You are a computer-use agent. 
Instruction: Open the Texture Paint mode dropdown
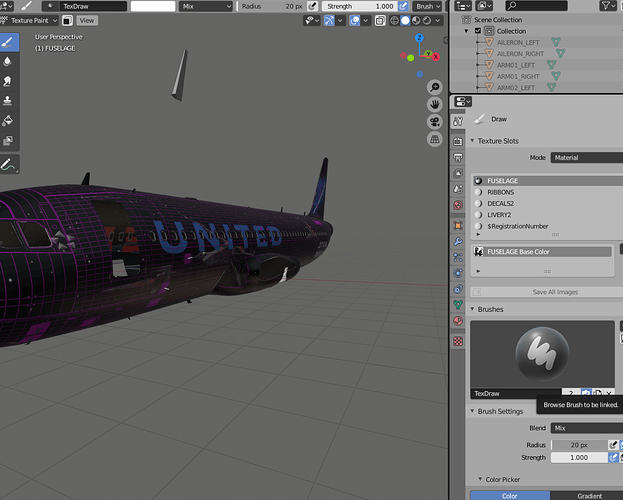pos(29,21)
